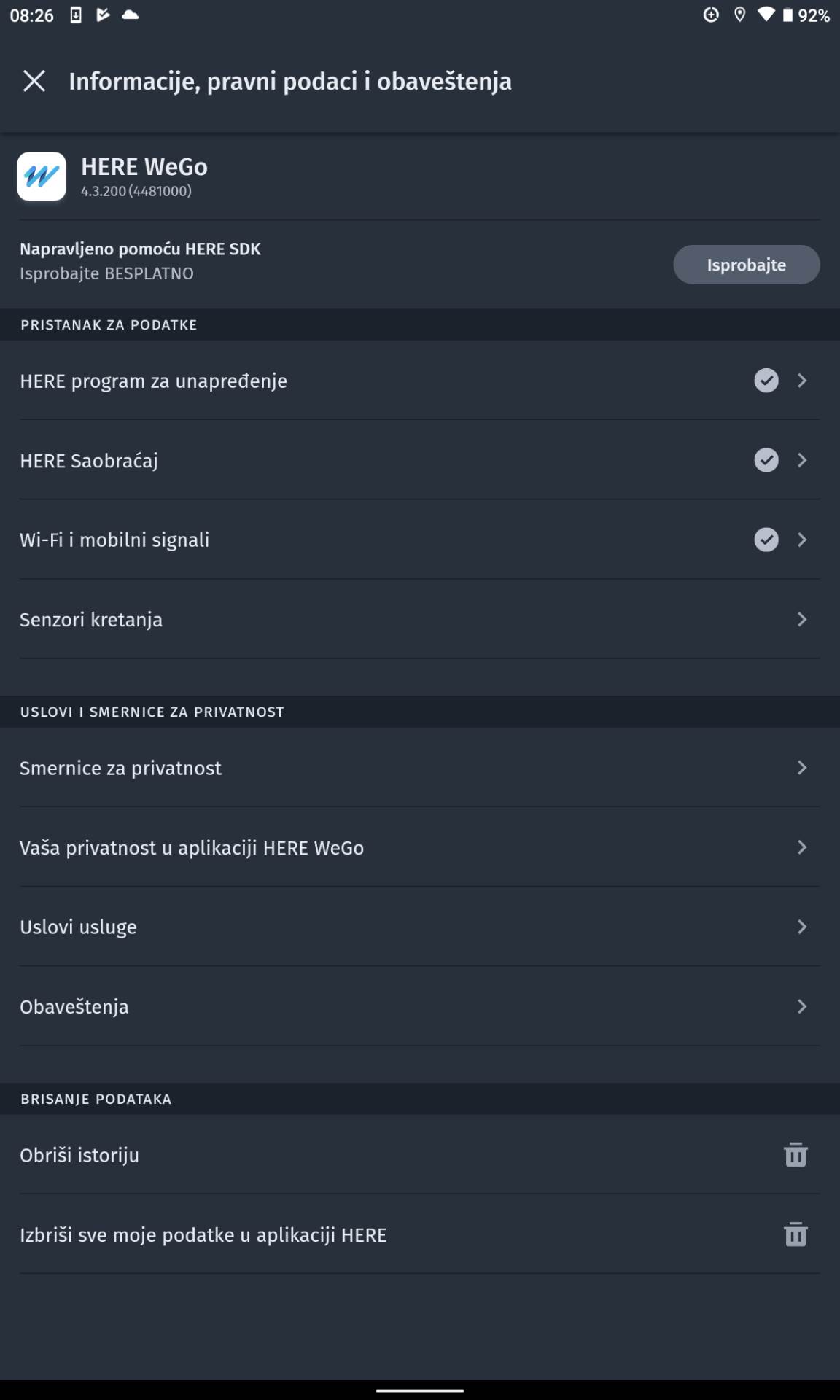Expand Senzori kretanja with its chevron
Viewport: 840px width, 1400px height.
802,619
